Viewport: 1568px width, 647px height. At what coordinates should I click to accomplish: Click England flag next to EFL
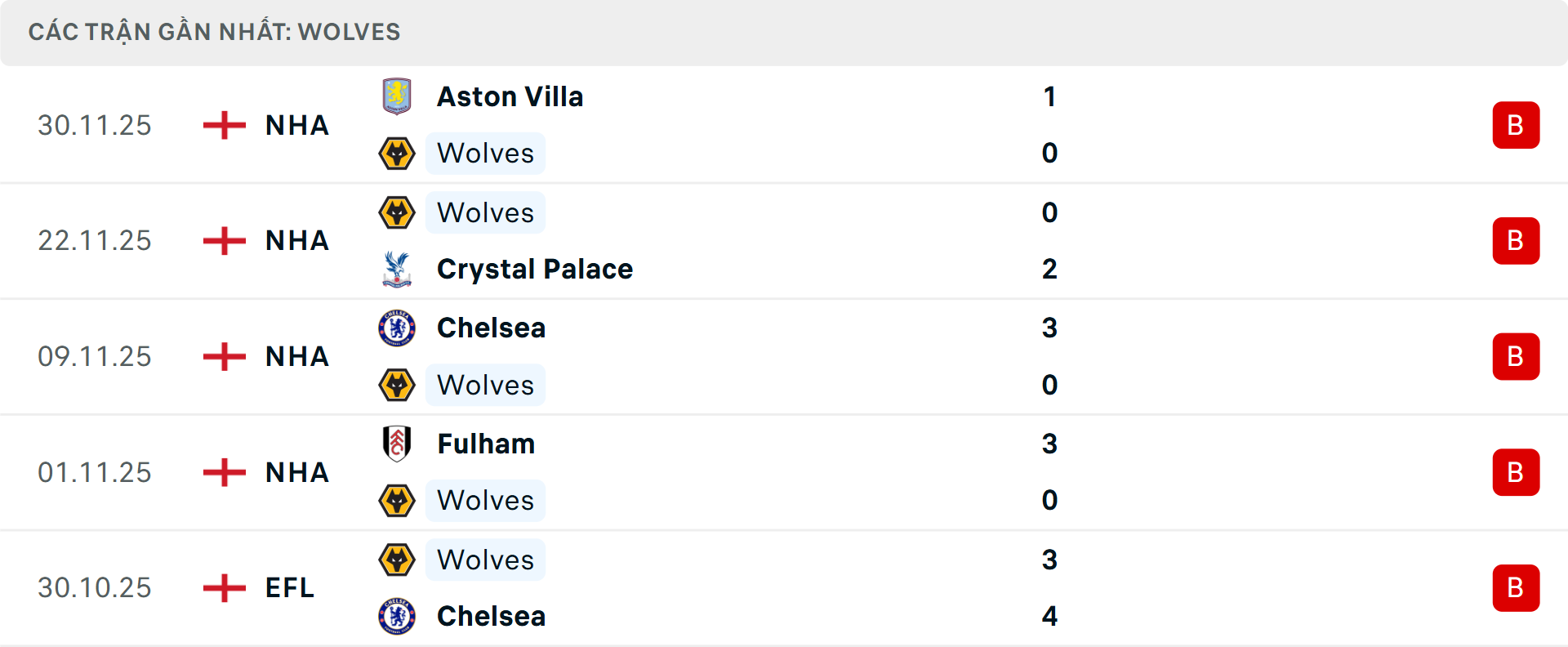[x=224, y=587]
